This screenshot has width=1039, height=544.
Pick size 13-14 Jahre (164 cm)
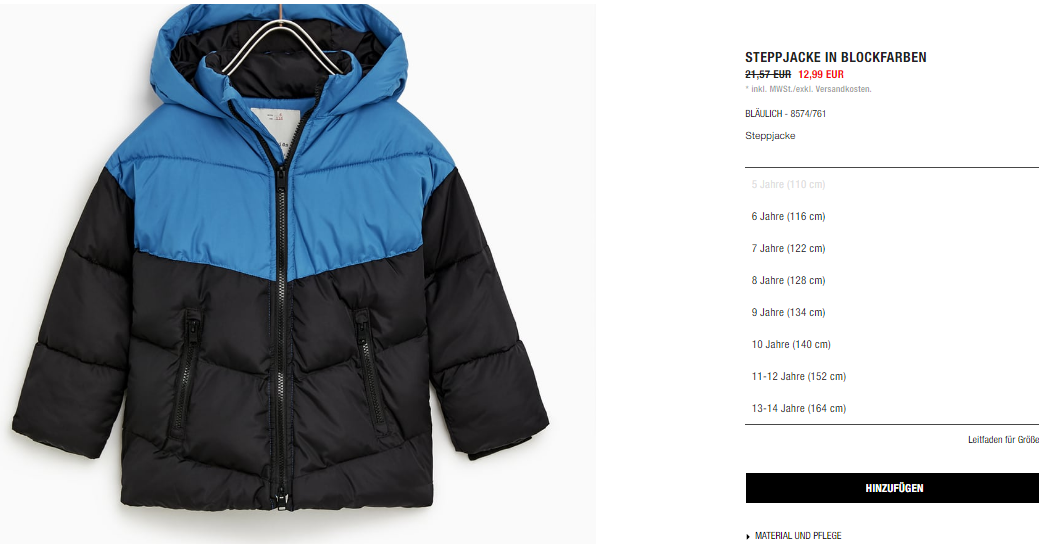(x=892, y=408)
